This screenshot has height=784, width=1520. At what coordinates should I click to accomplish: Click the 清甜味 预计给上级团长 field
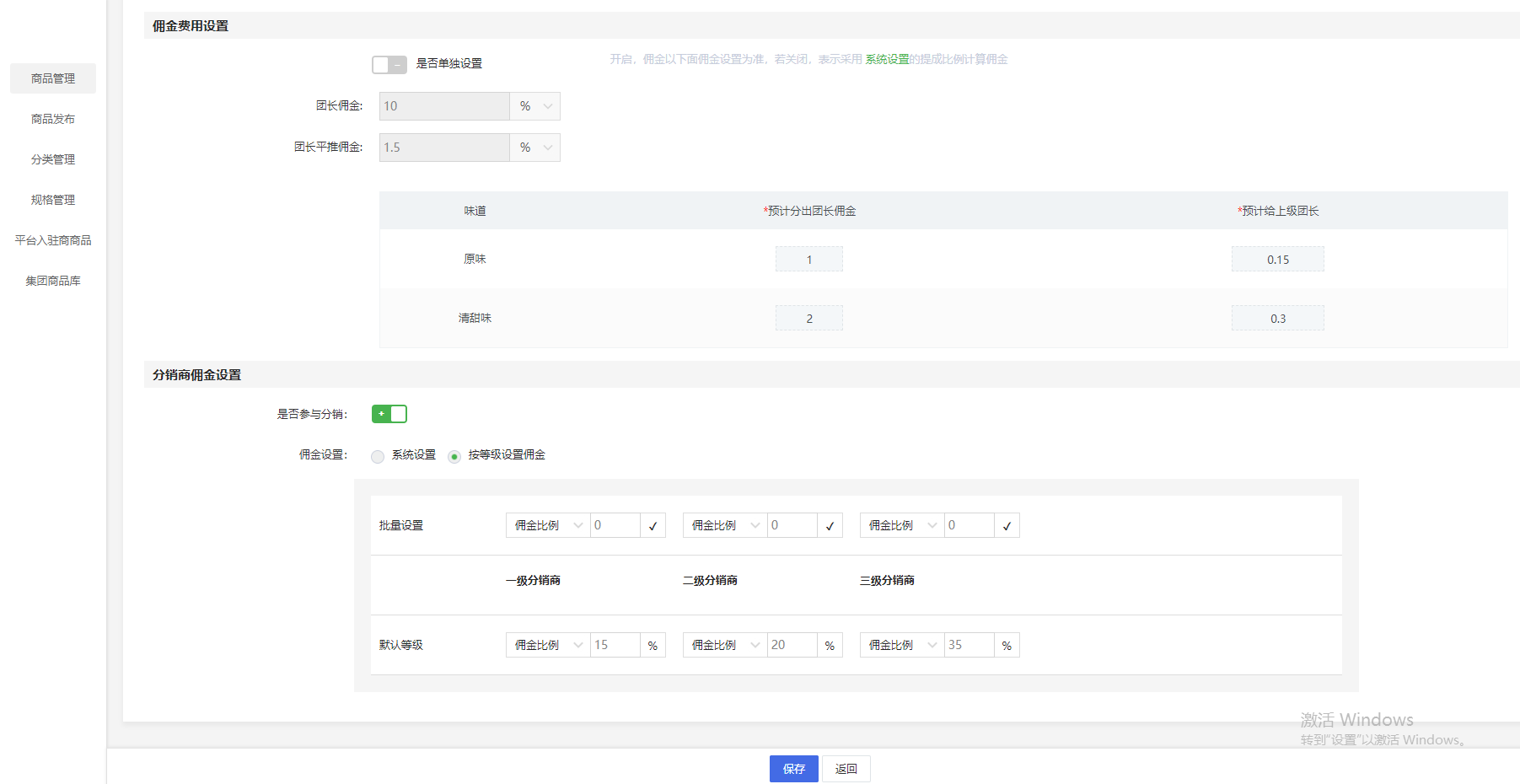(x=1277, y=319)
